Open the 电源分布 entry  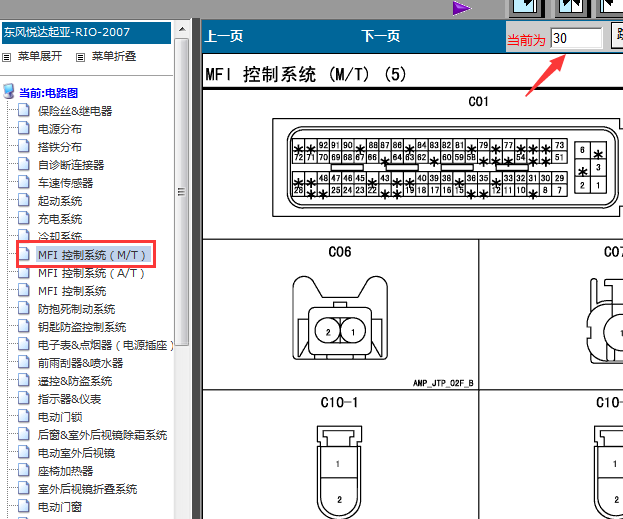(60, 129)
